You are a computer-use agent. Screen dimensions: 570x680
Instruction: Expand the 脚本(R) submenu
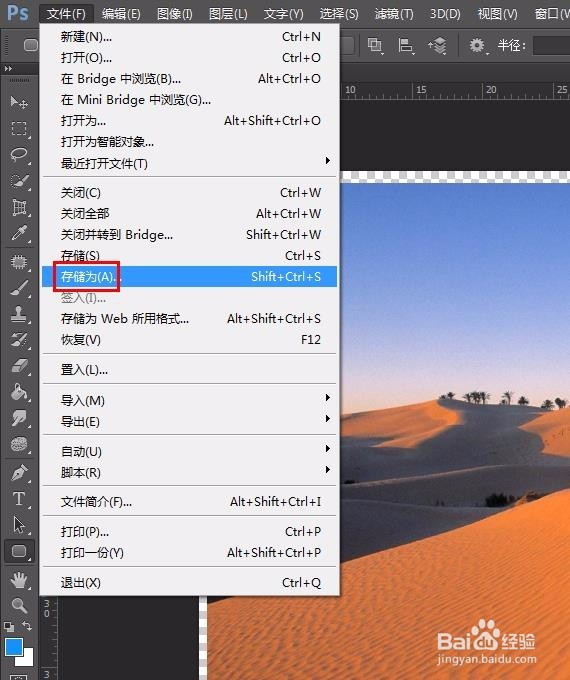[328, 470]
